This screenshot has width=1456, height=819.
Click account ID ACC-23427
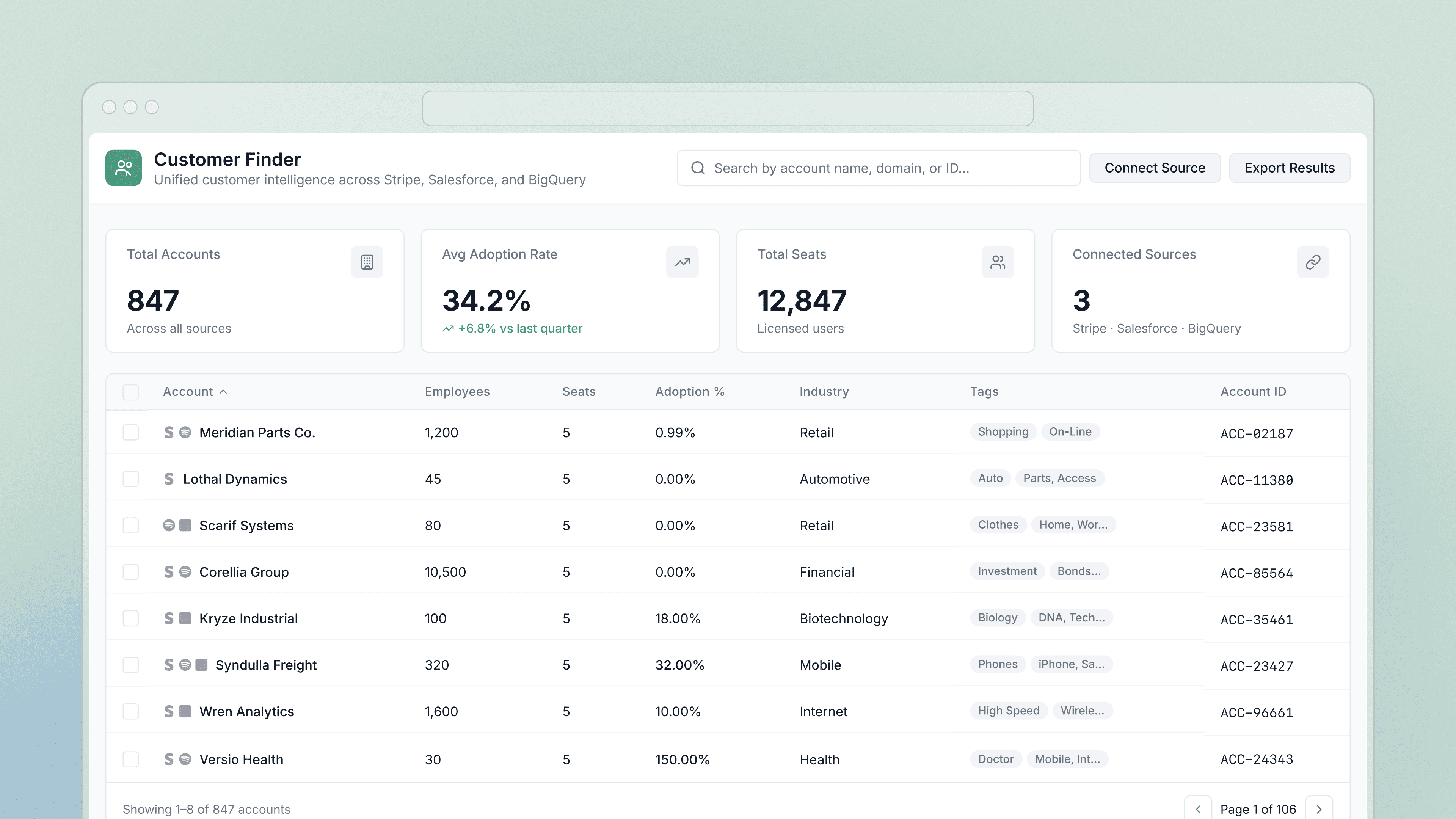(1257, 666)
